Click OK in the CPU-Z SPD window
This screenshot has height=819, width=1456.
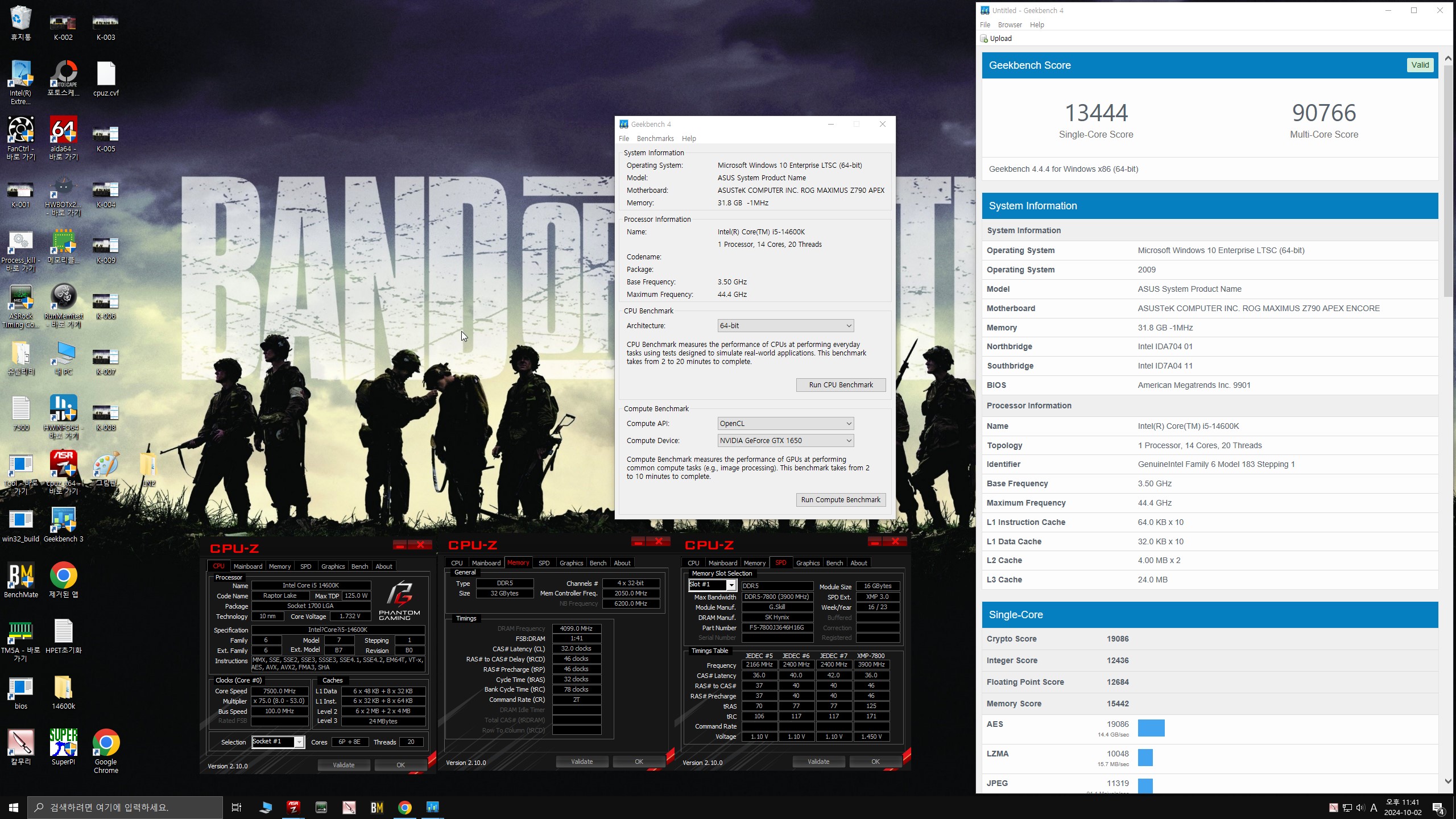click(875, 762)
